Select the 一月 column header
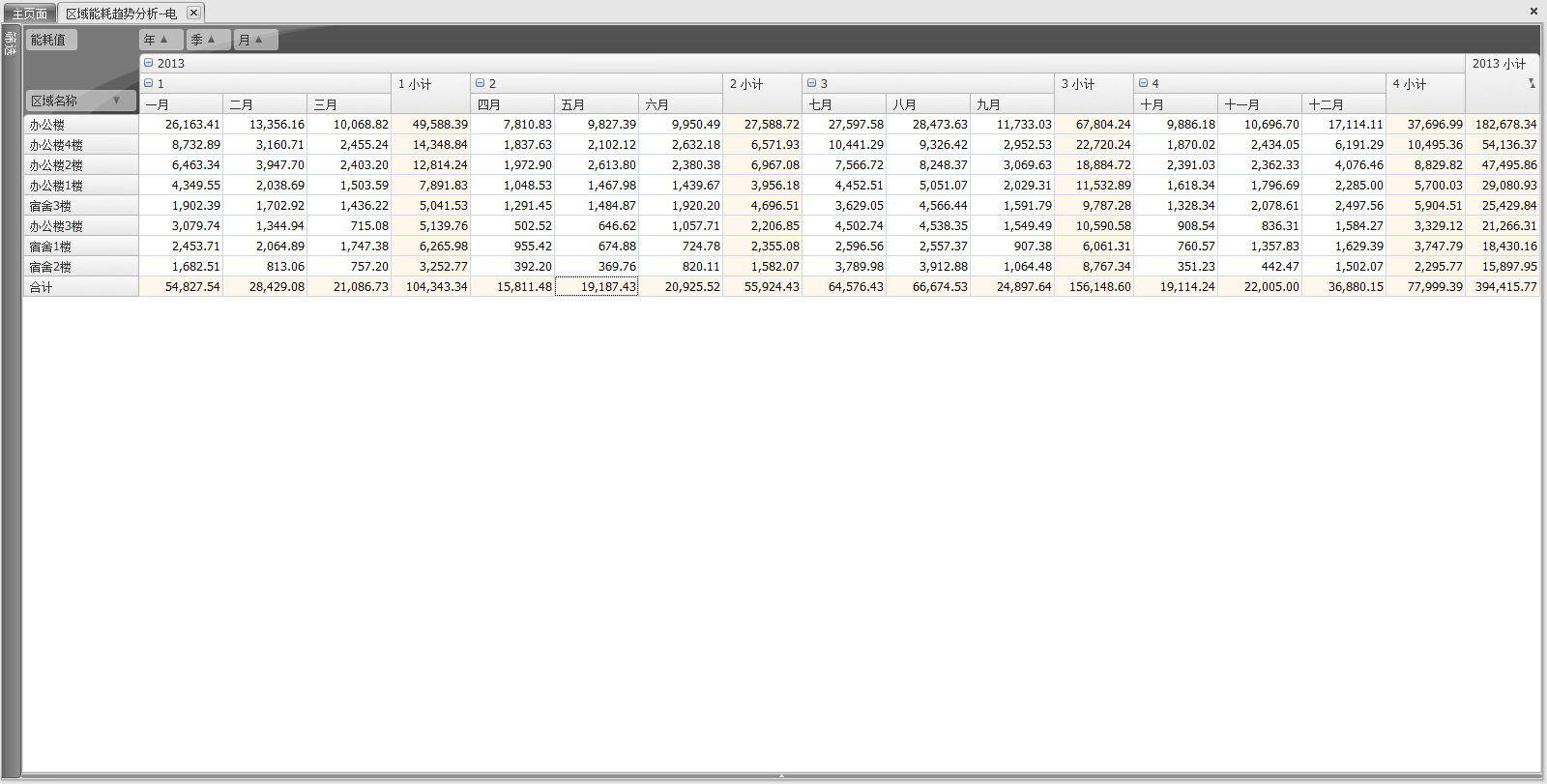The height and width of the screenshot is (784, 1547). (181, 104)
